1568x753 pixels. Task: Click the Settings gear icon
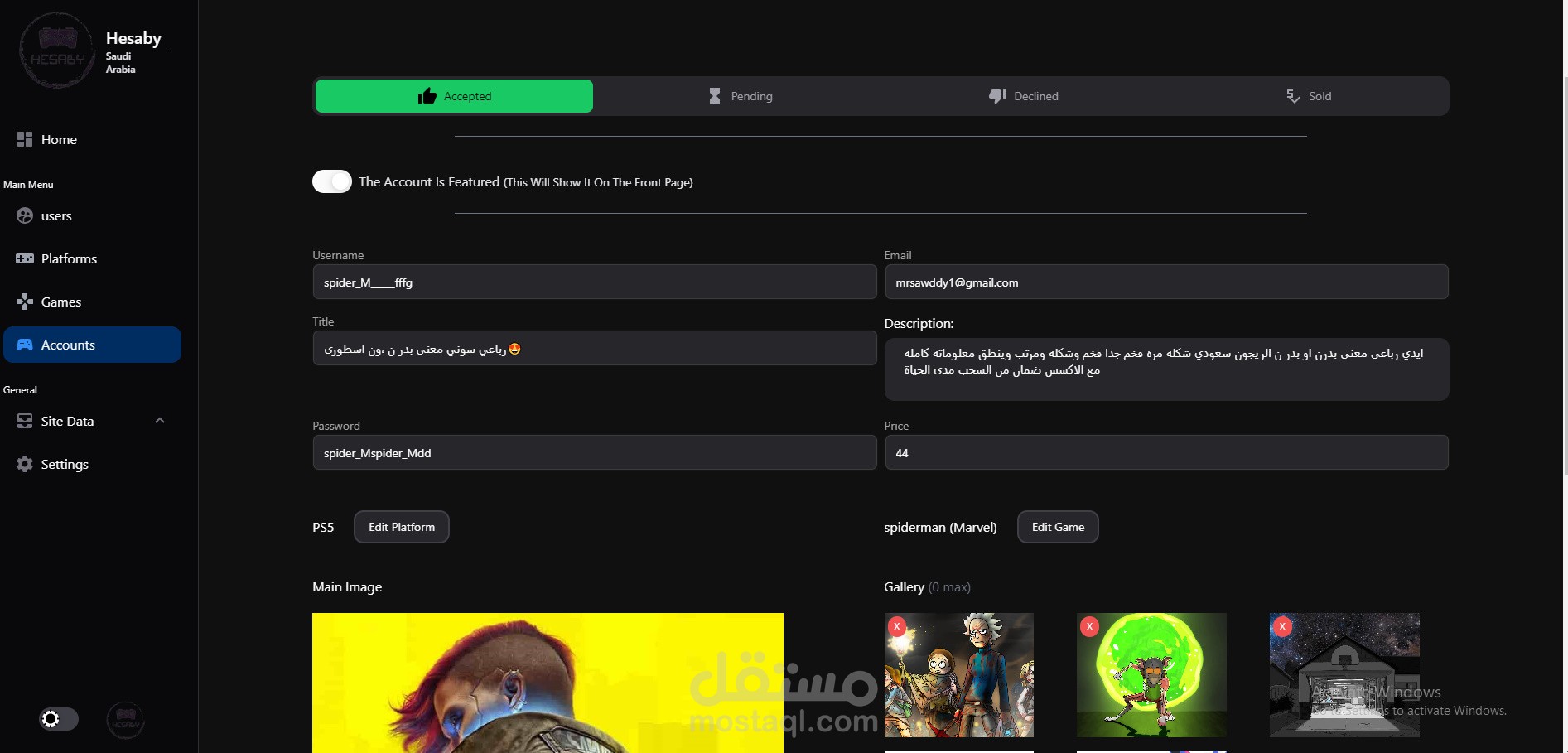point(25,464)
